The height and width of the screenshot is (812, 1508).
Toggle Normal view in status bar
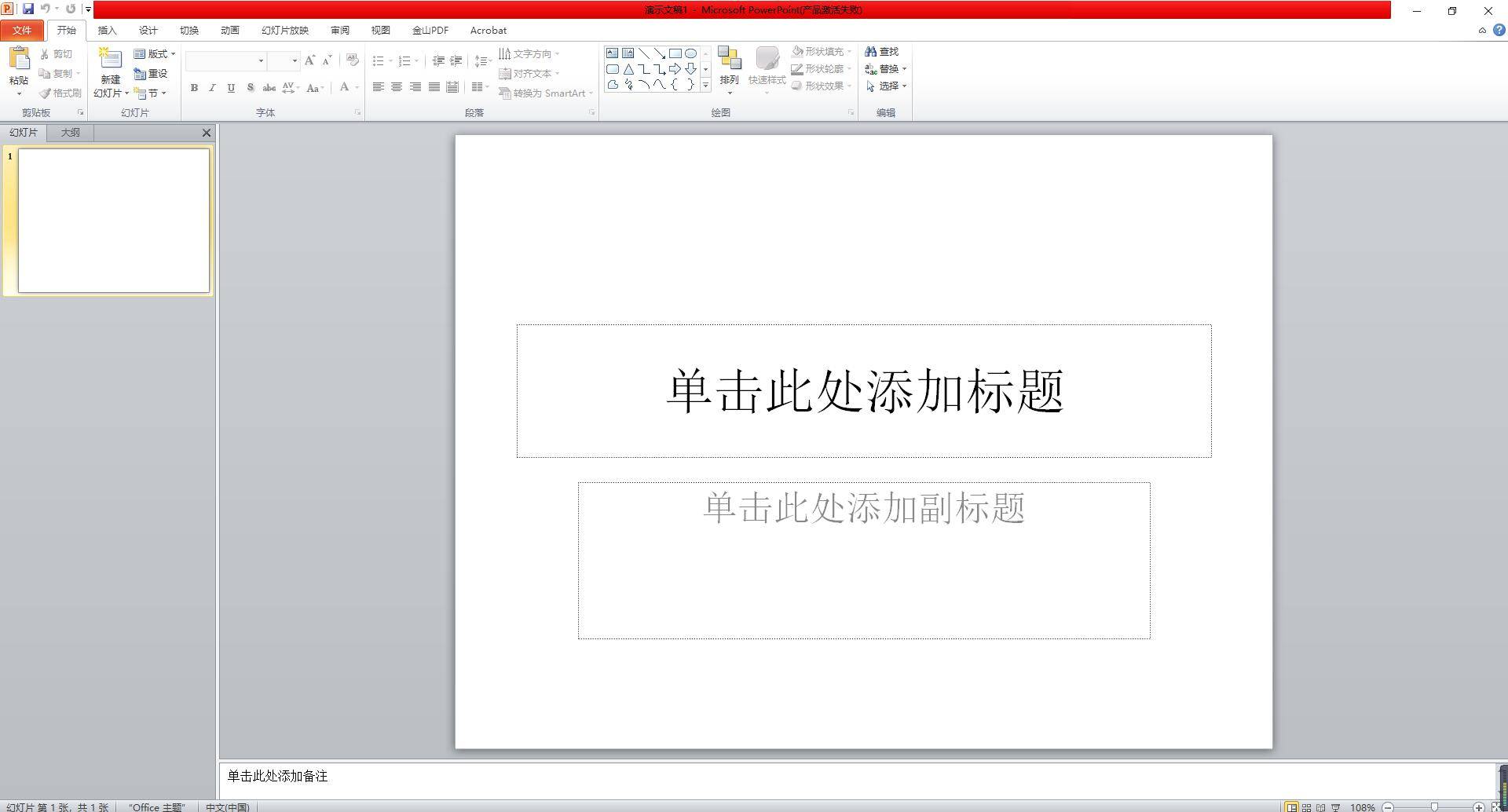pos(1292,807)
